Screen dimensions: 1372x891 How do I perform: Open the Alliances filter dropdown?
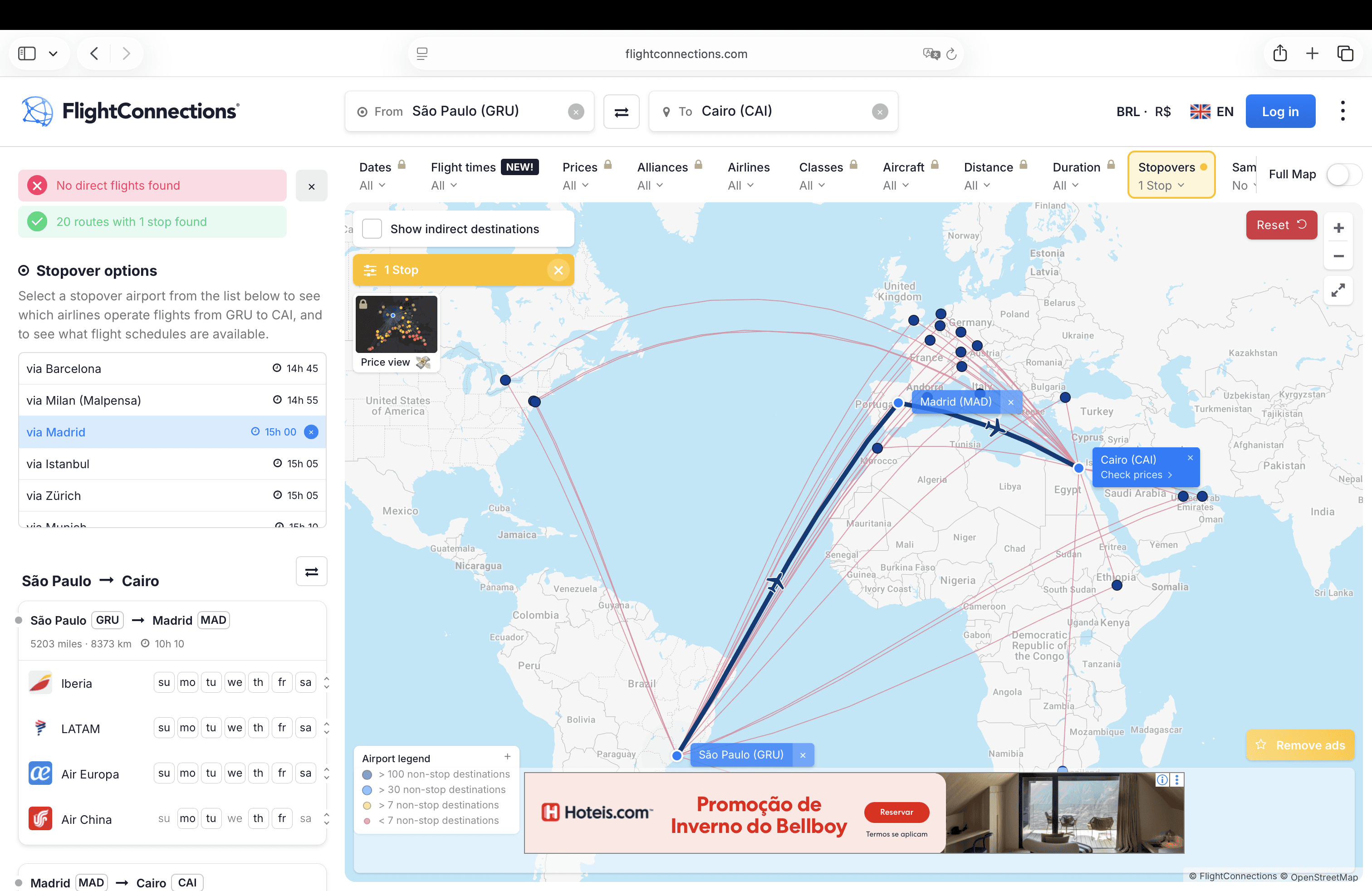click(x=669, y=176)
